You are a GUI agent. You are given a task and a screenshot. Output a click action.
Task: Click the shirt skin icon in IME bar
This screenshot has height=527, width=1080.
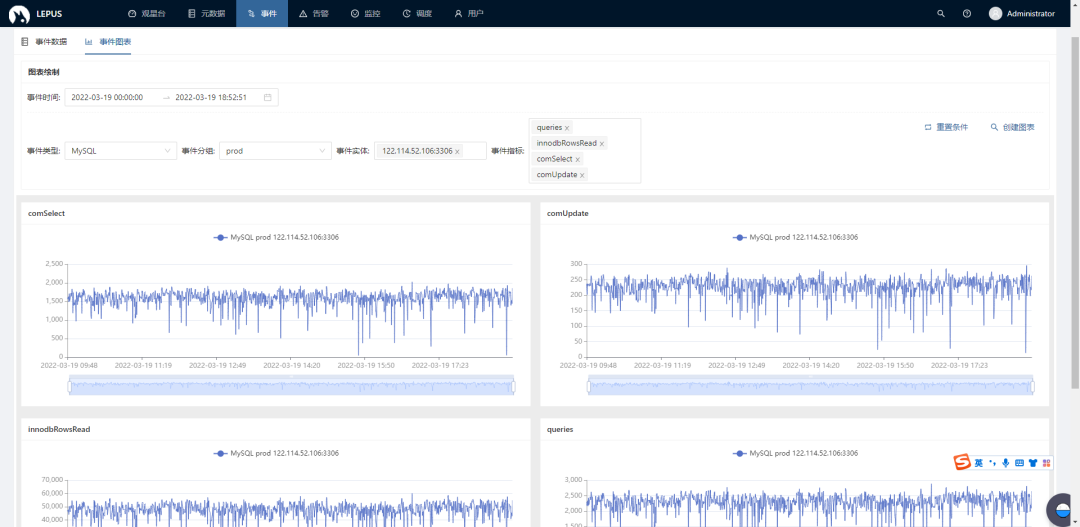click(1032, 463)
